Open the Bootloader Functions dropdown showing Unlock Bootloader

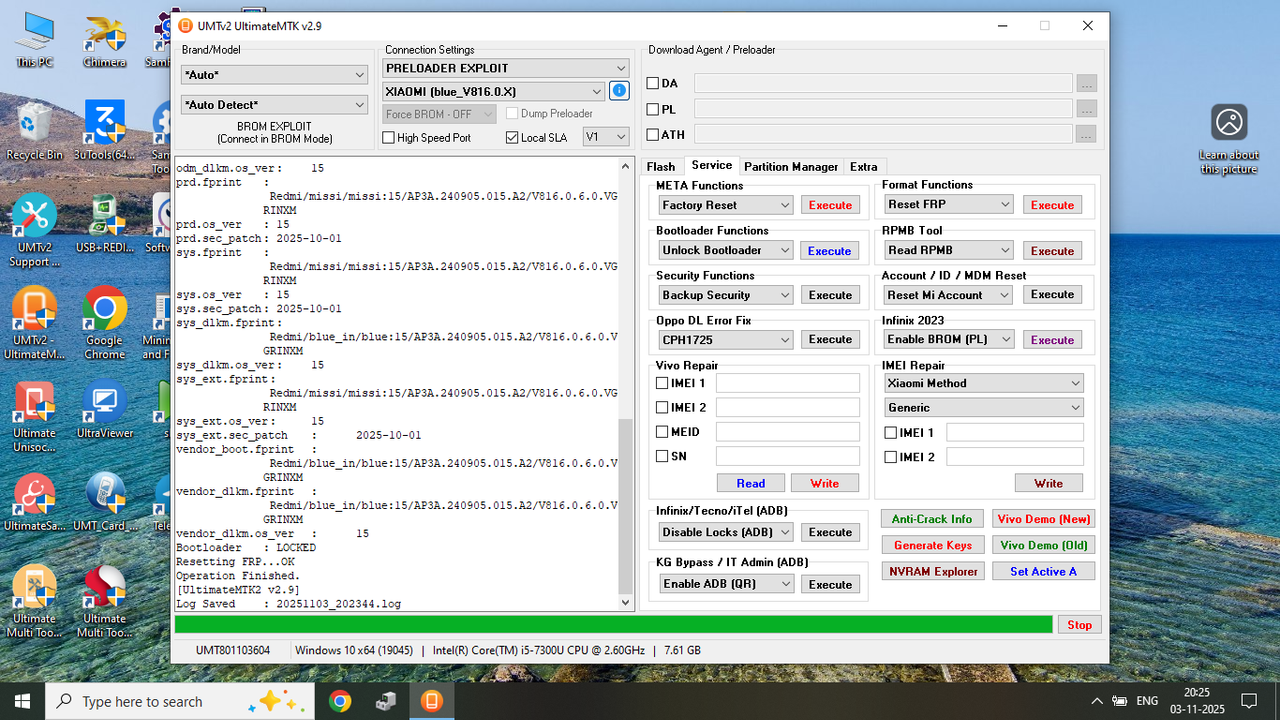pyautogui.click(x=724, y=250)
